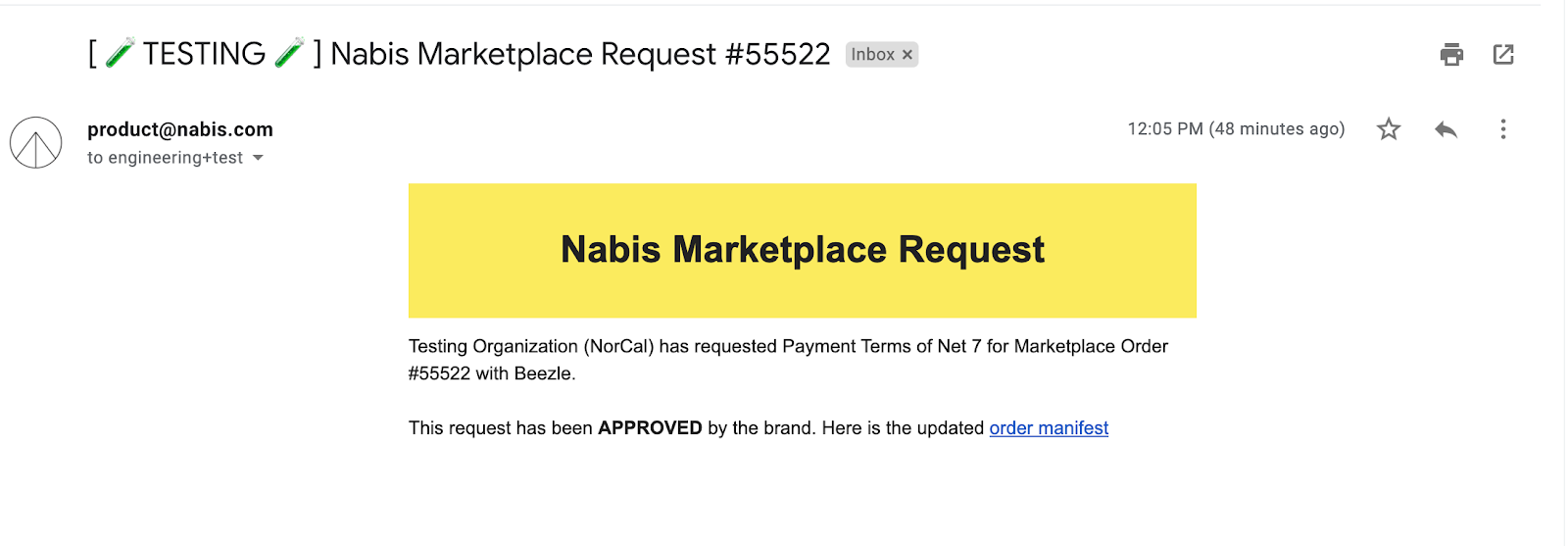Image resolution: width=1568 pixels, height=546 pixels.
Task: Click sender address product@nabis.com
Action: click(x=180, y=129)
